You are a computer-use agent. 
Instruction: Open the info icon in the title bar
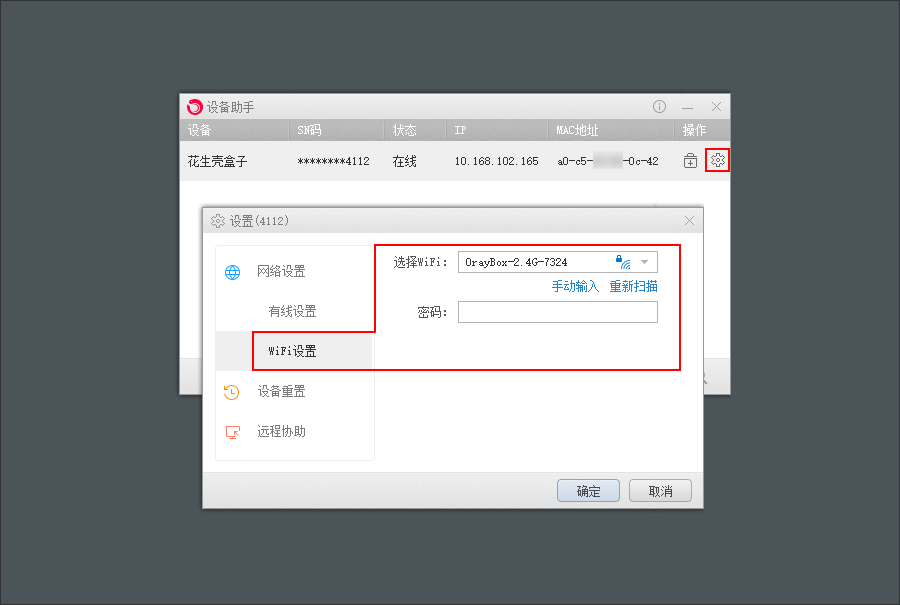tap(660, 106)
